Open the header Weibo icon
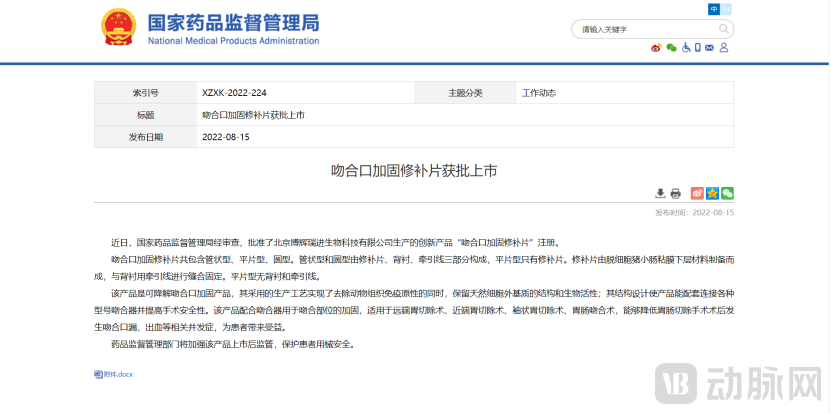 656,48
